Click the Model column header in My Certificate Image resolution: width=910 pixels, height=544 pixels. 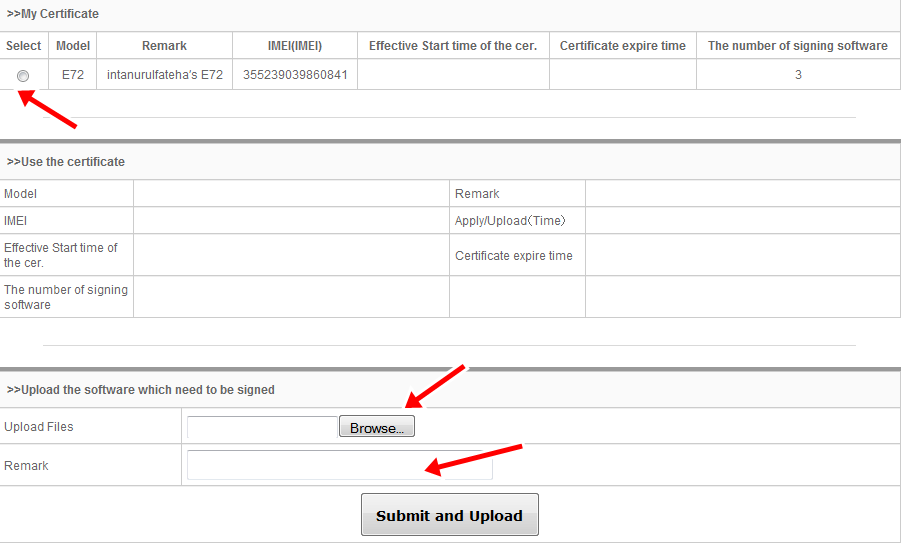73,46
